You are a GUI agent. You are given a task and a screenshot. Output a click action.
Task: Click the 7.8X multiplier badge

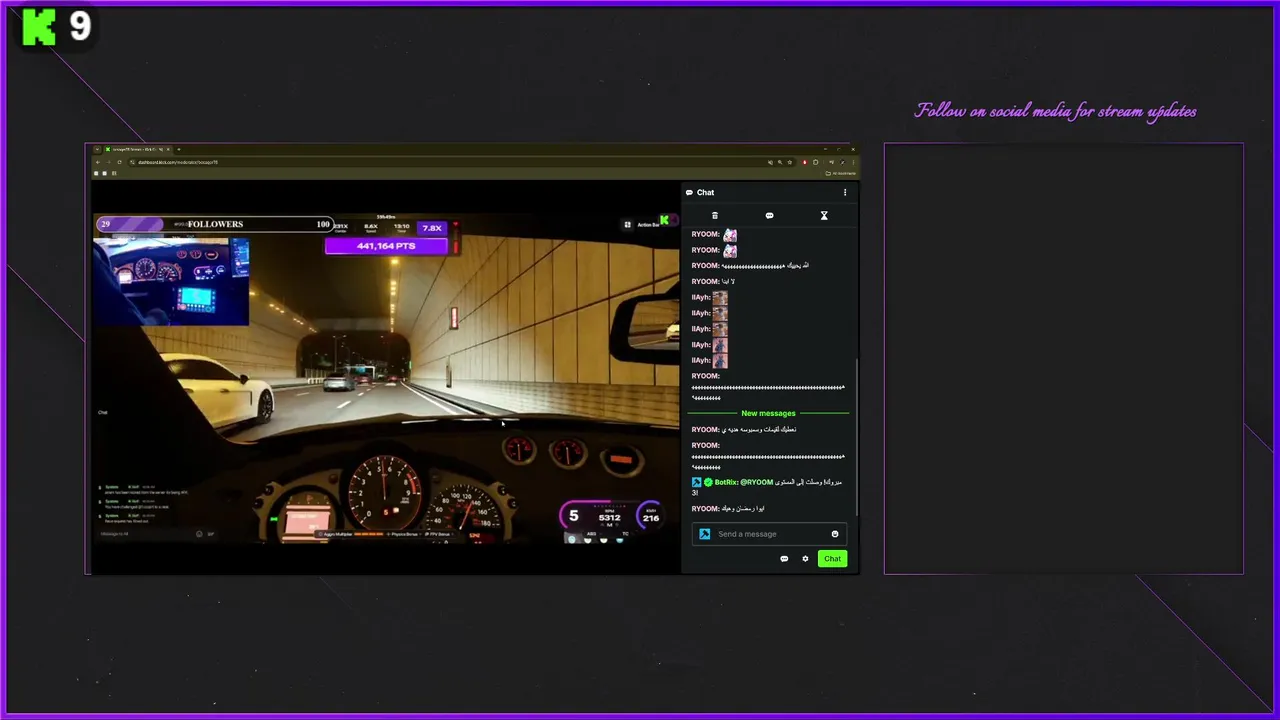(432, 228)
